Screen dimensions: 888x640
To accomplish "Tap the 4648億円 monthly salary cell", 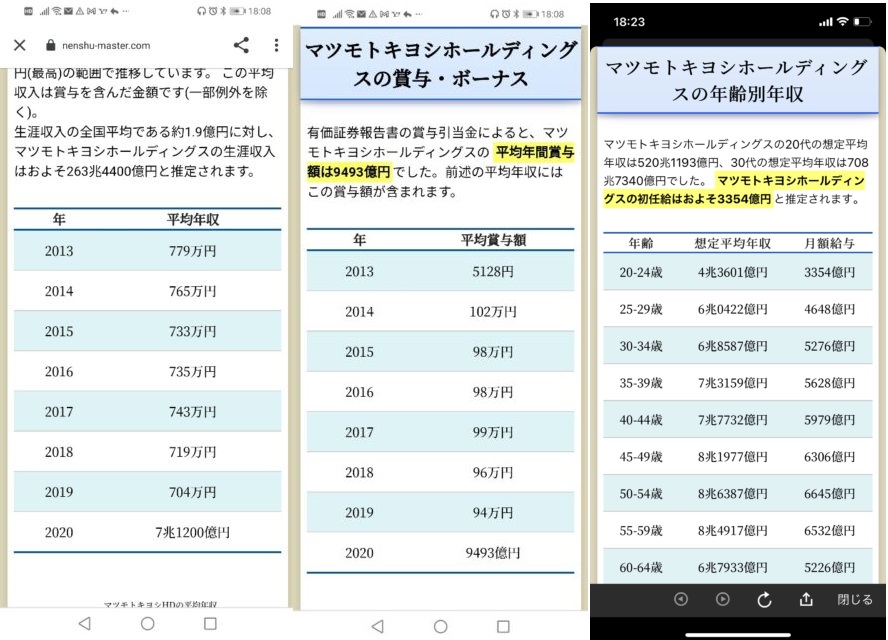I will click(x=830, y=309).
